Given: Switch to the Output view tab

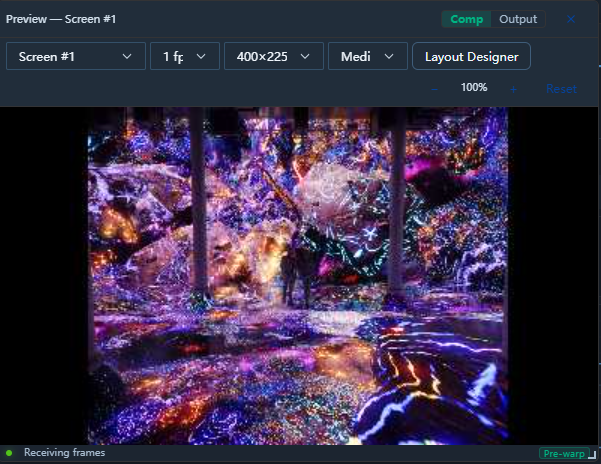Looking at the screenshot, I should tap(518, 19).
